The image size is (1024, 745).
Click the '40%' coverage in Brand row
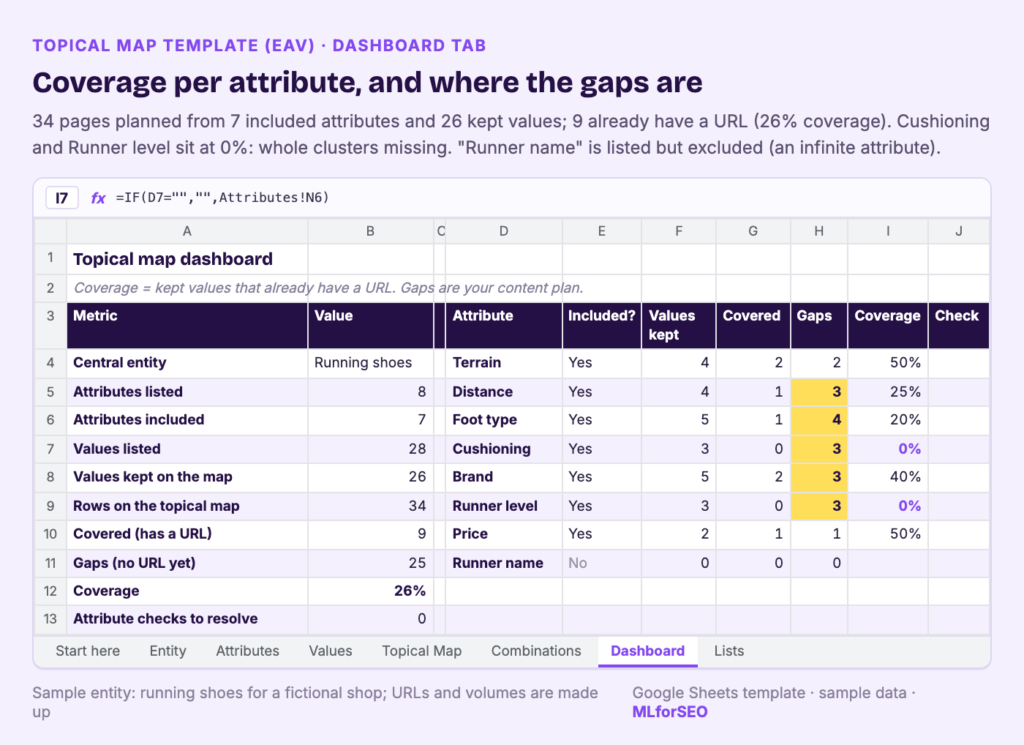pyautogui.click(x=888, y=477)
